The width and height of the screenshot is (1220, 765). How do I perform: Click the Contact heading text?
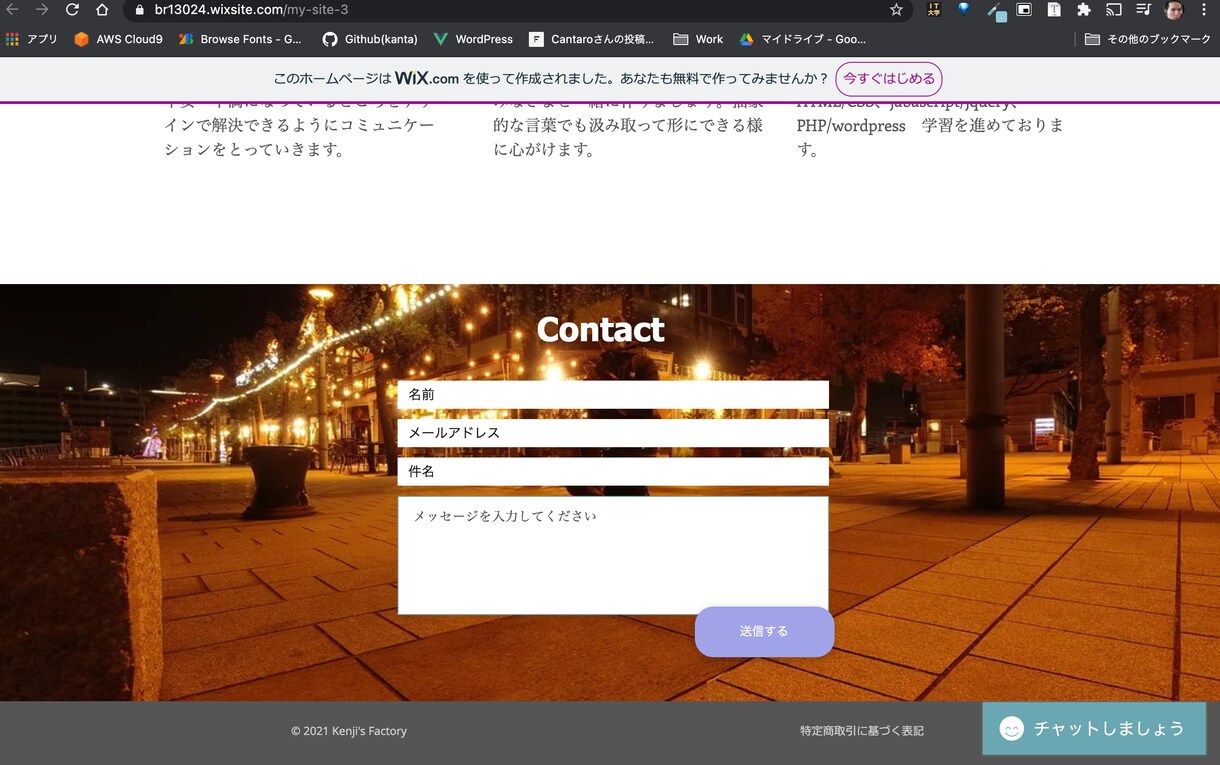600,329
